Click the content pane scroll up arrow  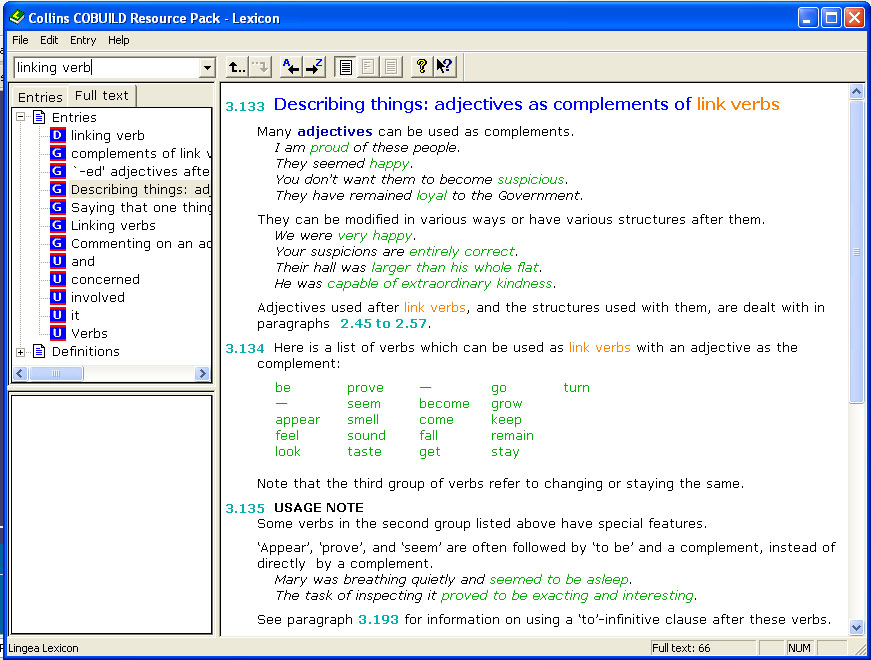click(857, 92)
